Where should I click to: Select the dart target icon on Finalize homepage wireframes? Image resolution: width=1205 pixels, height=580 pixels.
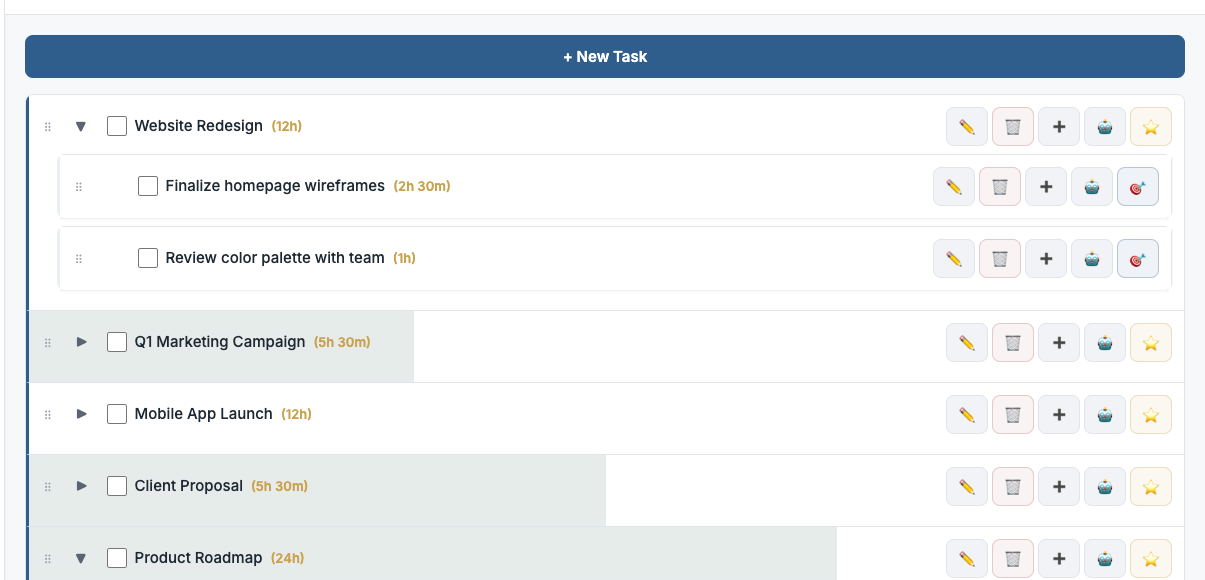coord(1138,186)
